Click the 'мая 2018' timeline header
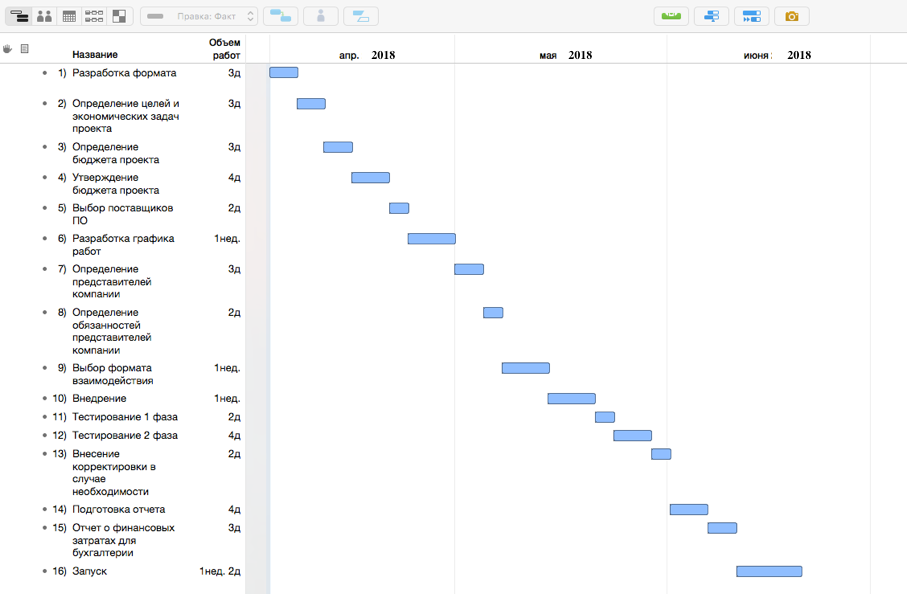 (566, 55)
